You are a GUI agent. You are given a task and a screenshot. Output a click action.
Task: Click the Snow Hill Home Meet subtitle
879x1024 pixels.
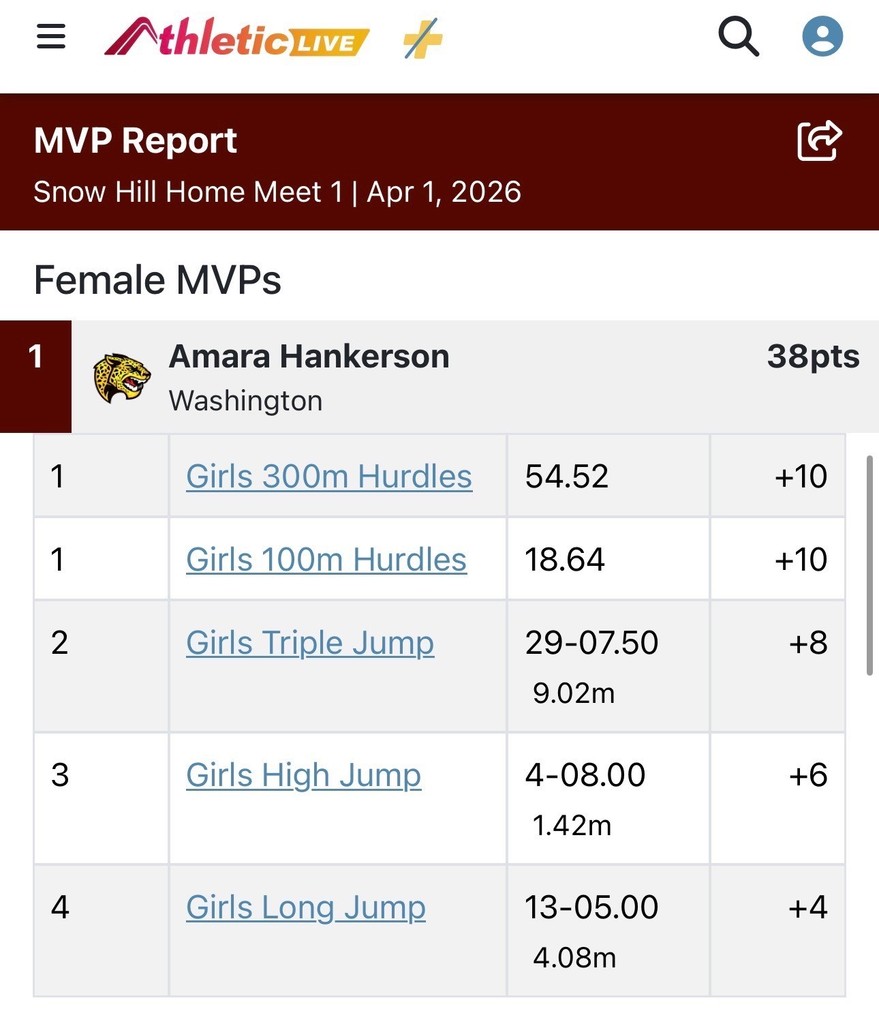click(x=277, y=191)
